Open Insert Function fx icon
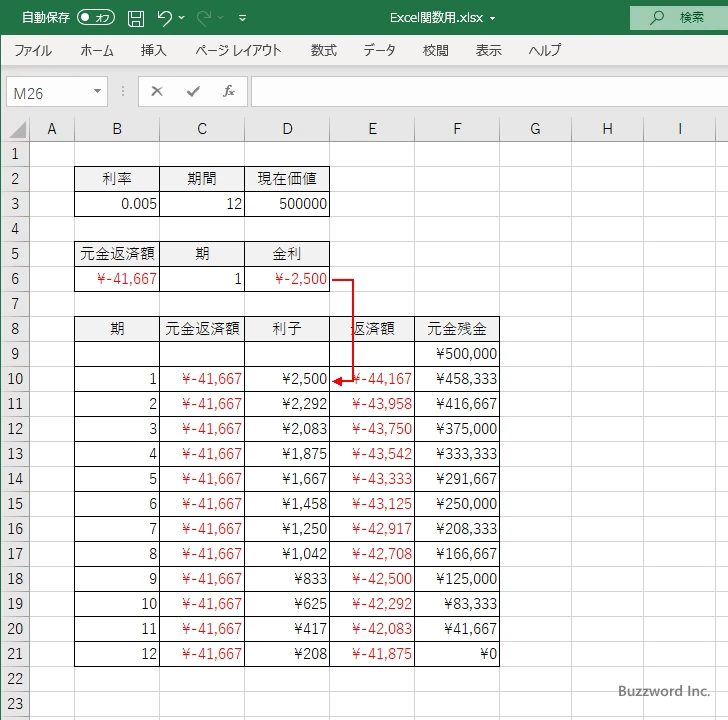Viewport: 728px width, 720px height. (228, 91)
